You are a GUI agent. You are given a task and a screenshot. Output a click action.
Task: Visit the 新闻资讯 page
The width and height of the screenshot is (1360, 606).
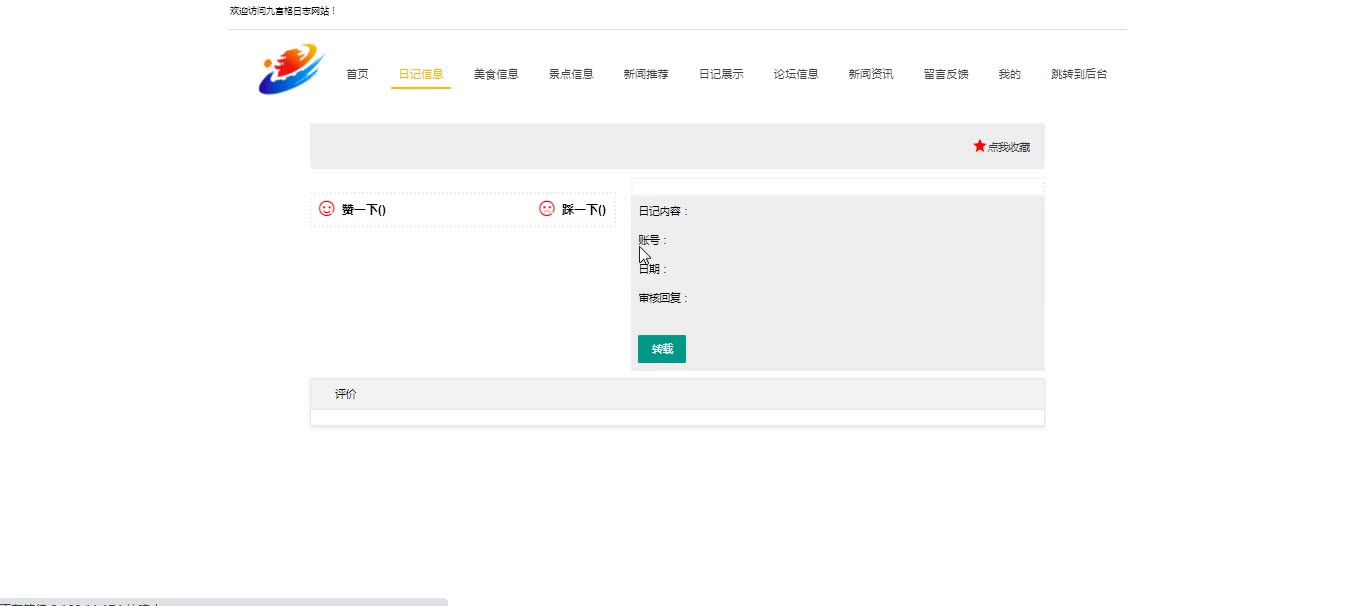871,73
